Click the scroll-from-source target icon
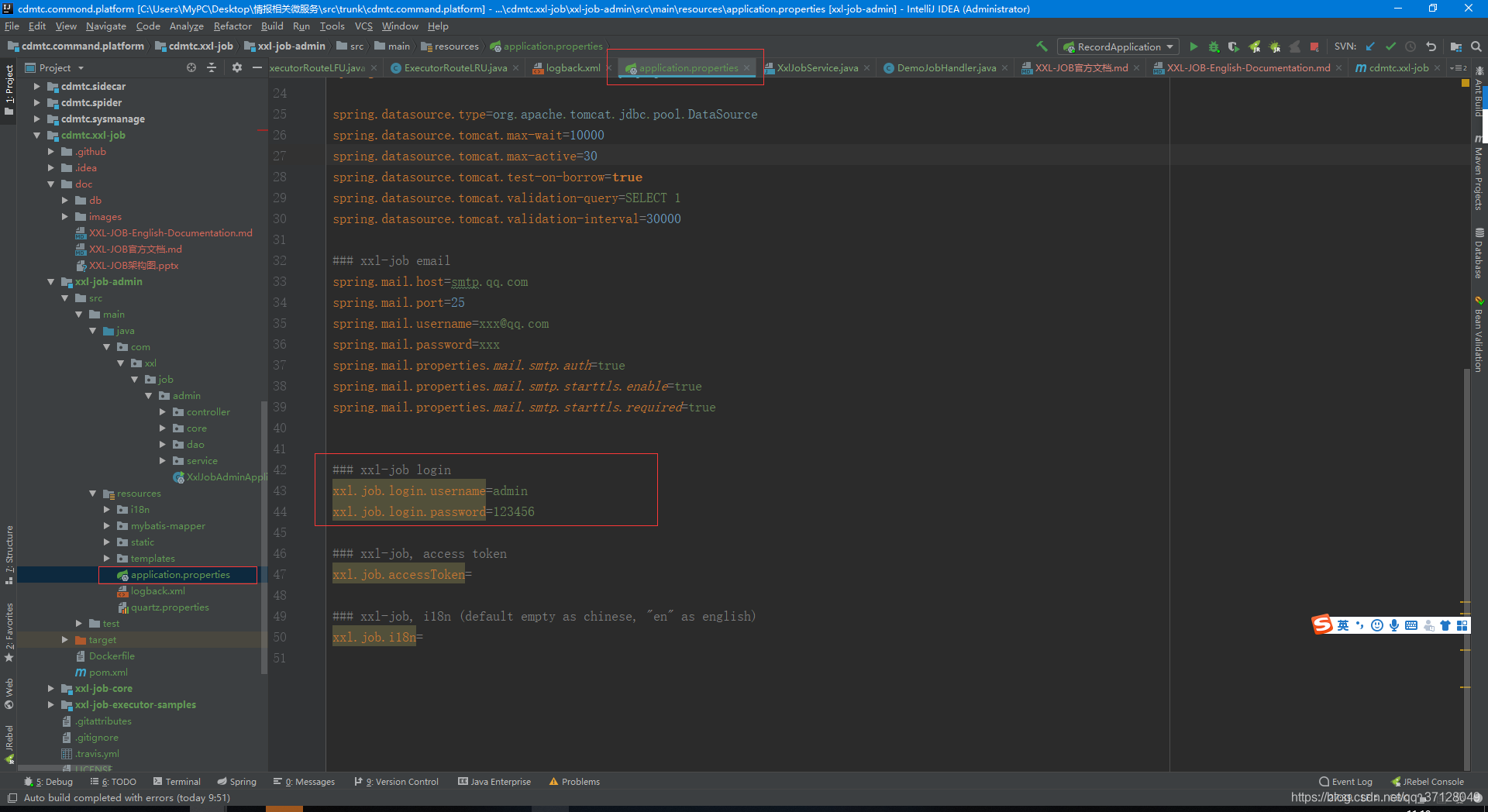The image size is (1488, 812). point(191,67)
